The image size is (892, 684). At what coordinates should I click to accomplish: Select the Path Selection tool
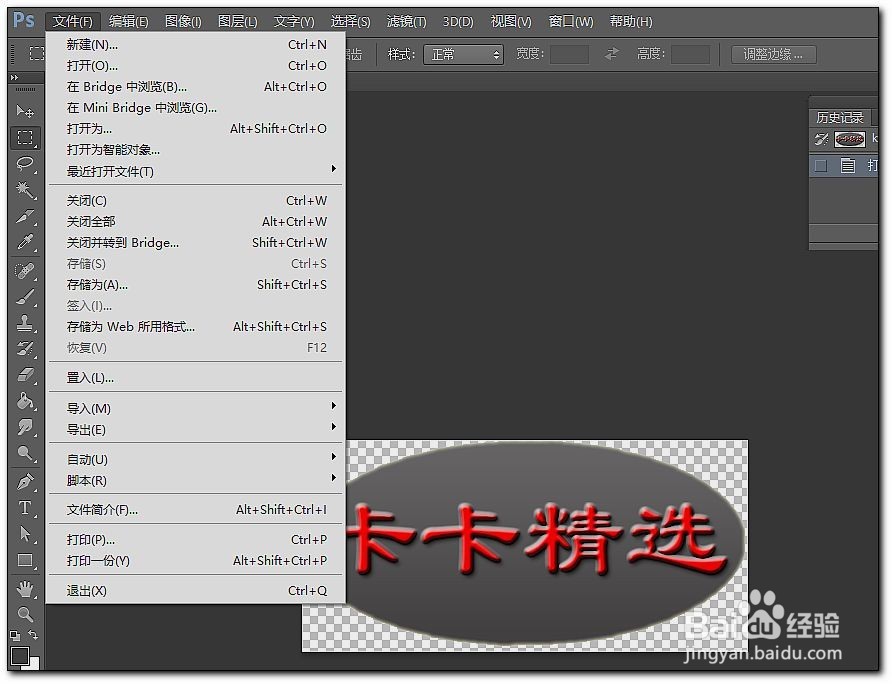25,534
